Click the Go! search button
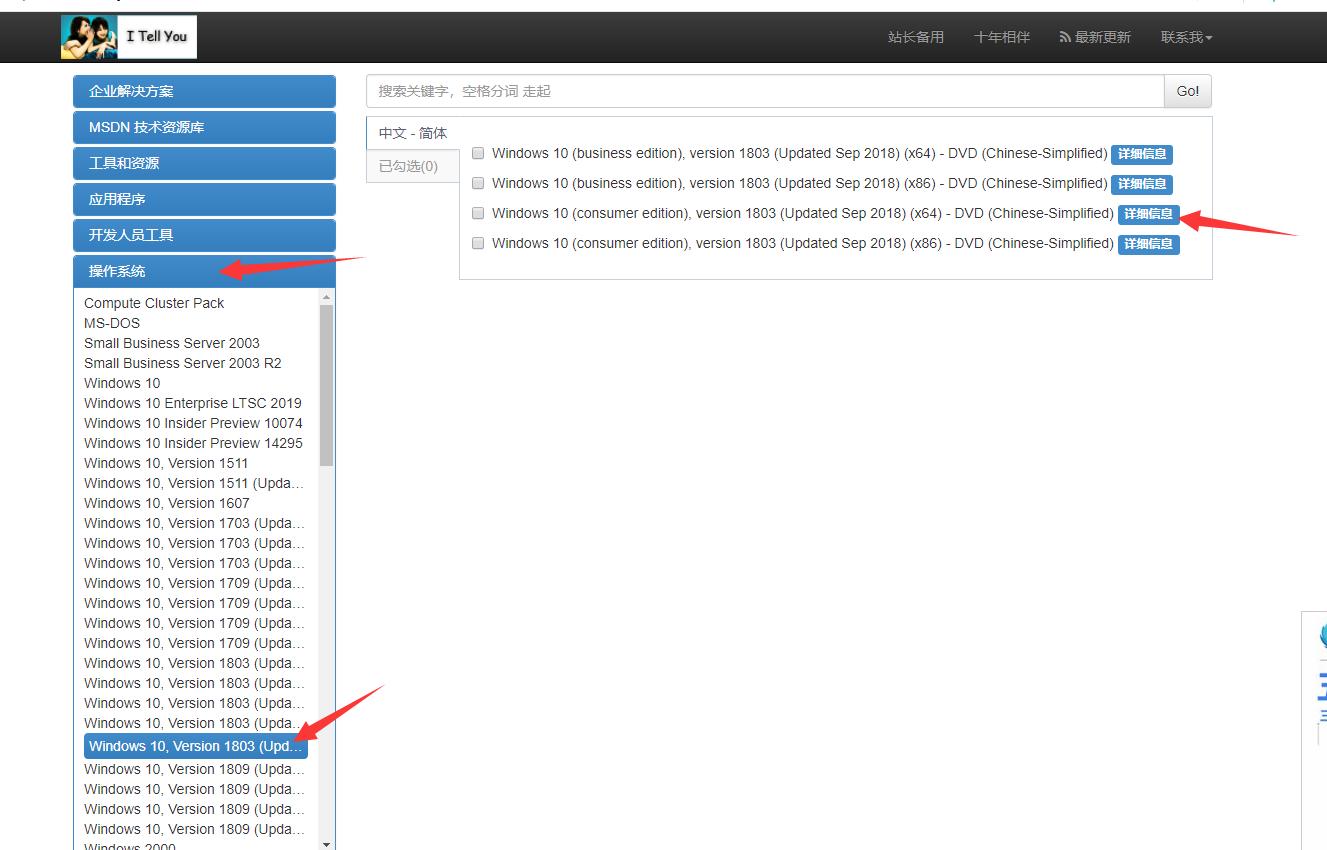The image size is (1327, 850). coord(1187,91)
